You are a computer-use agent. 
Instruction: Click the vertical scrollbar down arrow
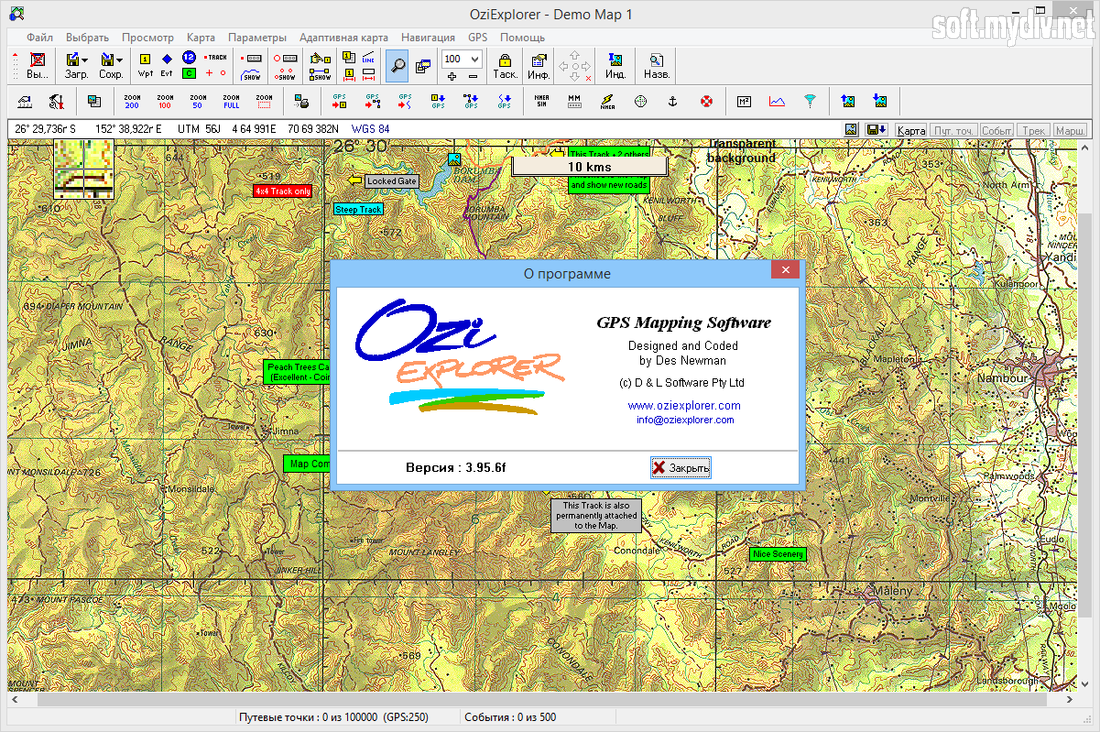[1085, 684]
